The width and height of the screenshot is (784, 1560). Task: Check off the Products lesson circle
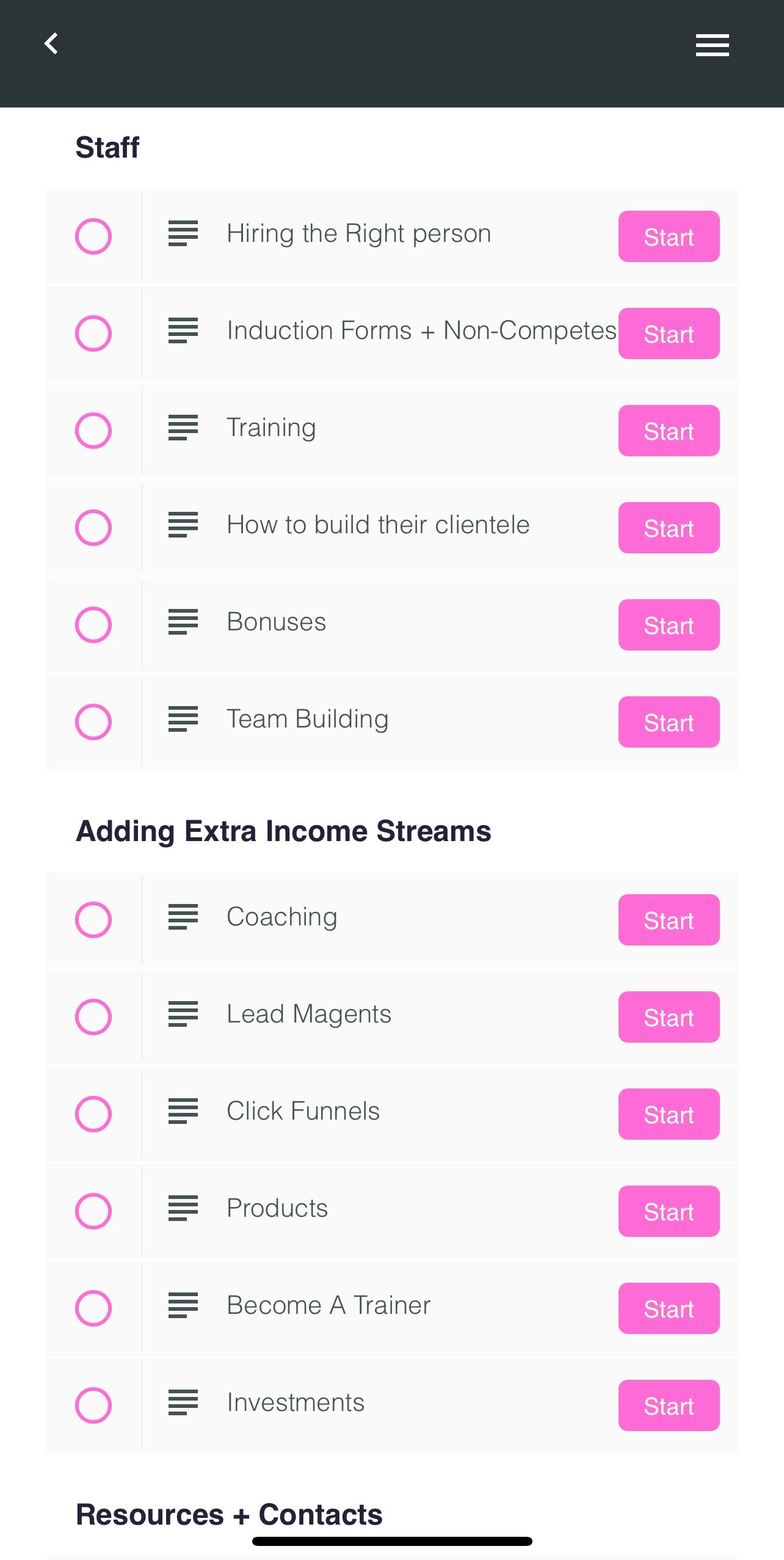coord(93,1211)
